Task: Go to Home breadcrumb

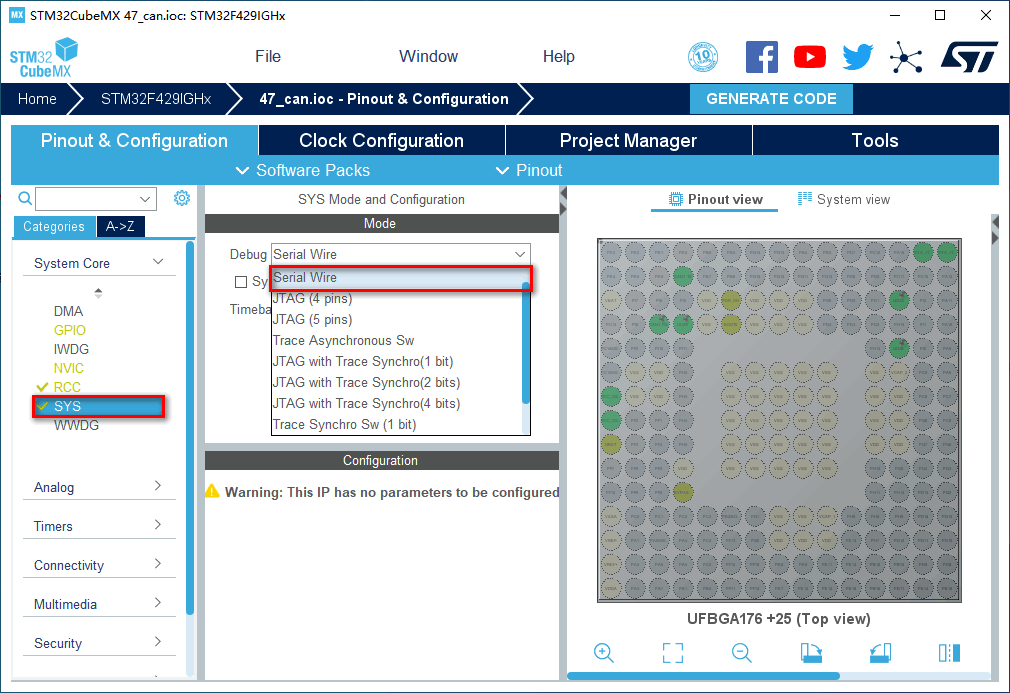Action: click(x=37, y=99)
